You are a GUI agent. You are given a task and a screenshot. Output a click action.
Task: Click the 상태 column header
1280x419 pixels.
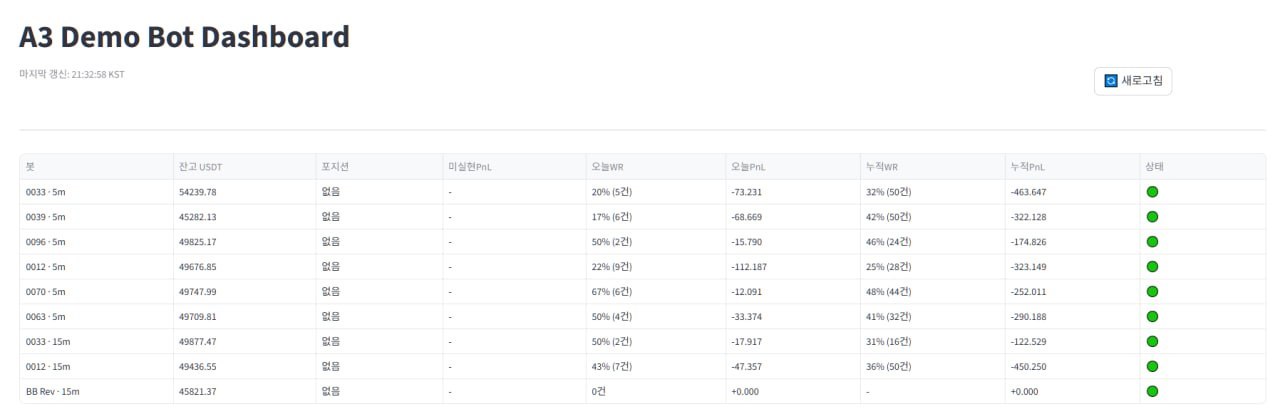coord(1203,167)
